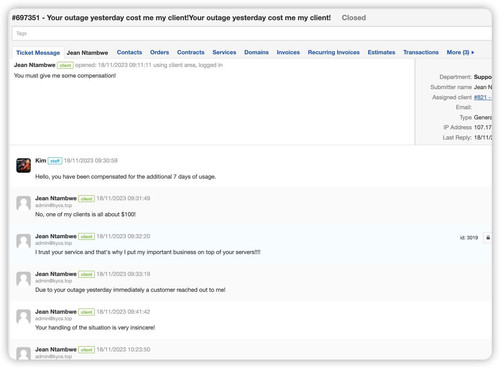Click the lock icon beside id 3019
Viewport: 500px width, 368px height.
488,238
